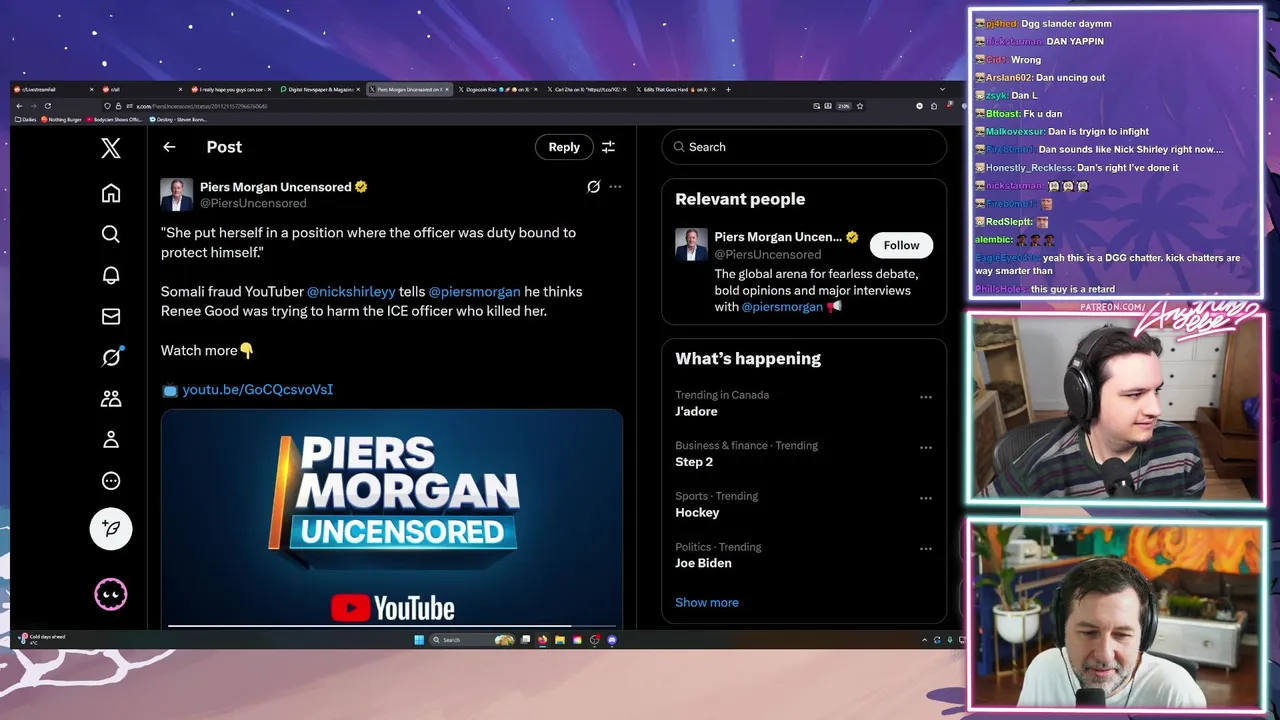Open @piersmorgan link in profile bio
1280x720 pixels.
(782, 307)
